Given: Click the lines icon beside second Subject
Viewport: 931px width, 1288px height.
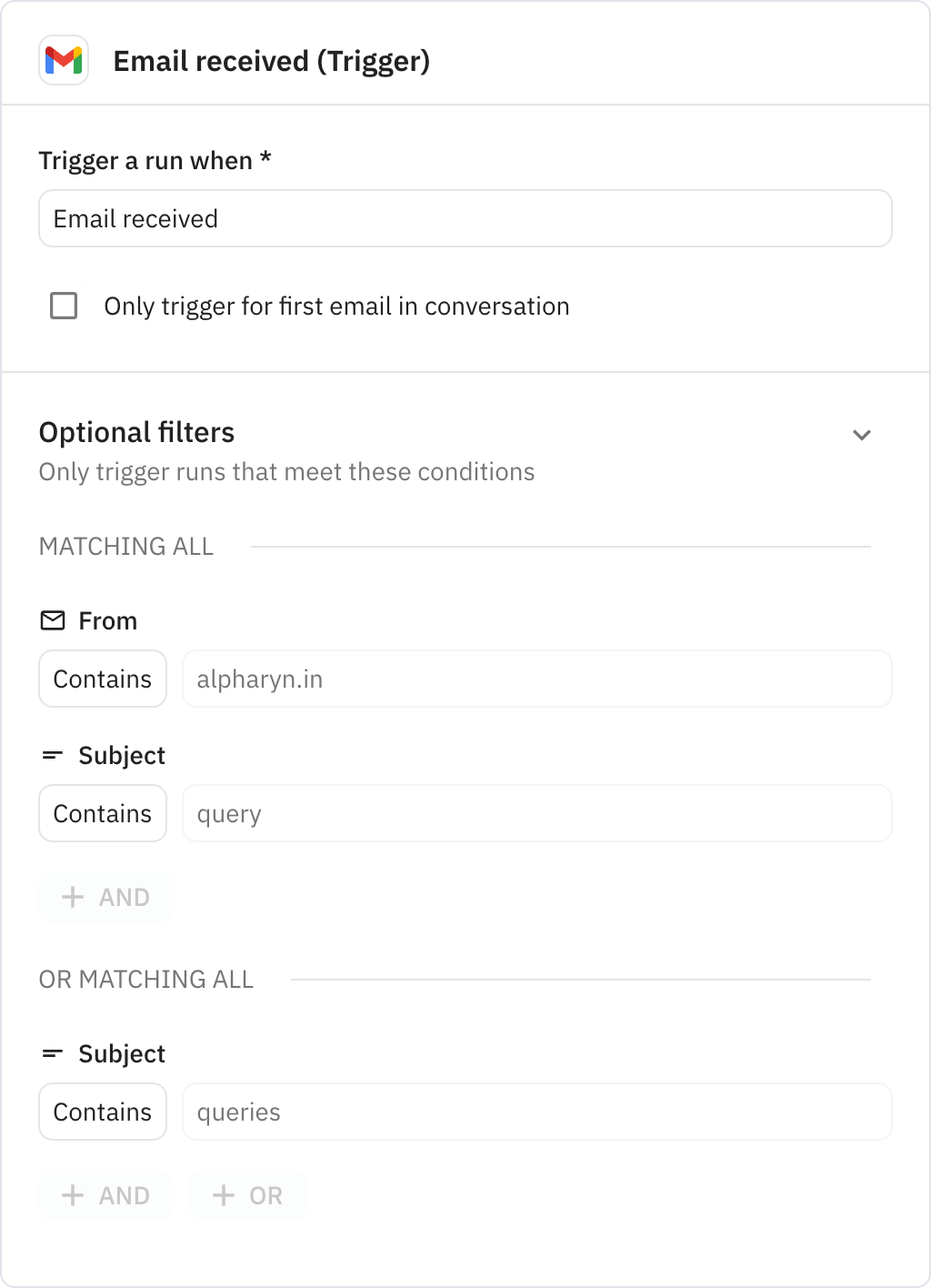Looking at the screenshot, I should (x=53, y=1053).
